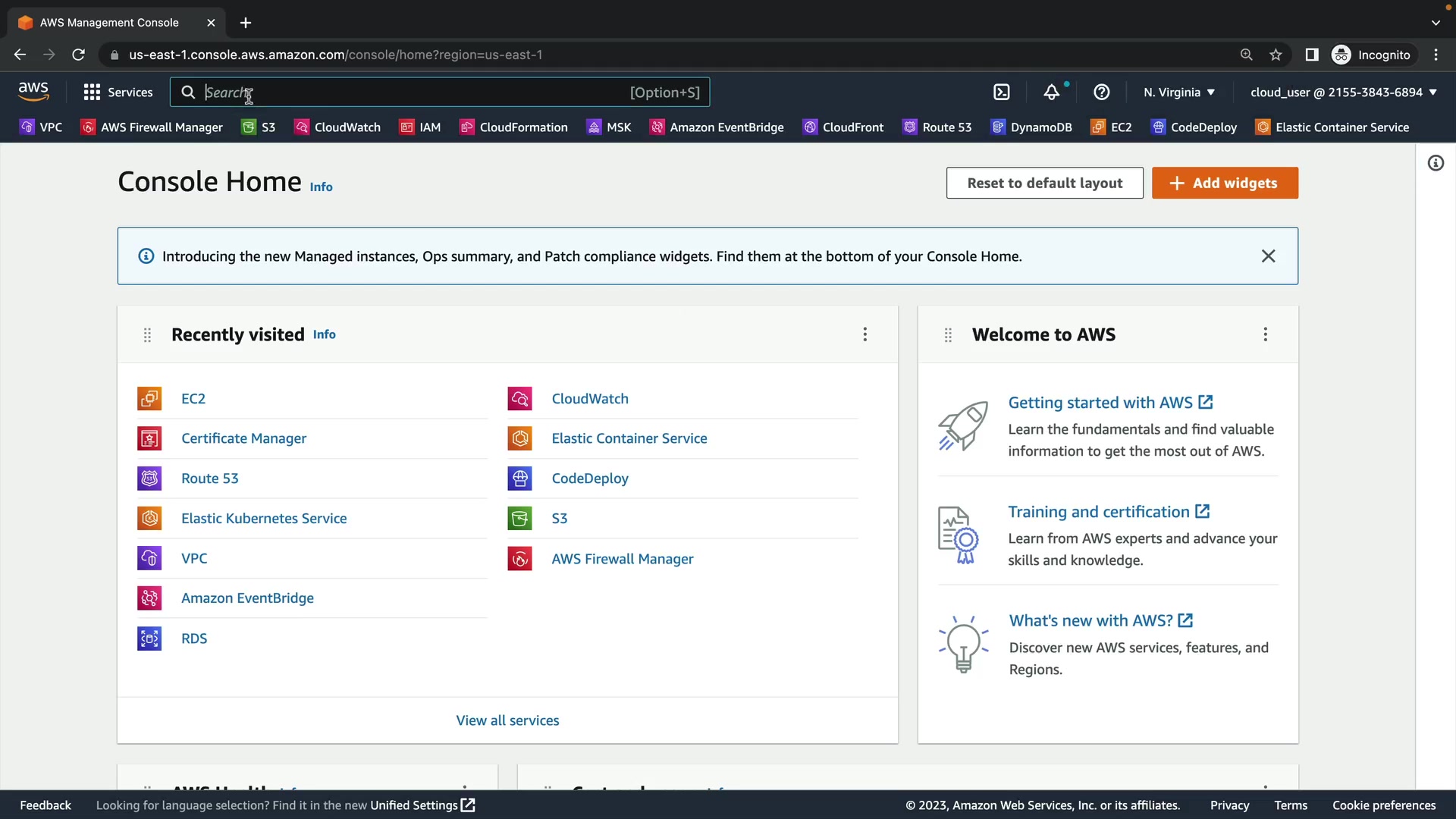Click the S3 icon in Recently visited

tap(519, 519)
